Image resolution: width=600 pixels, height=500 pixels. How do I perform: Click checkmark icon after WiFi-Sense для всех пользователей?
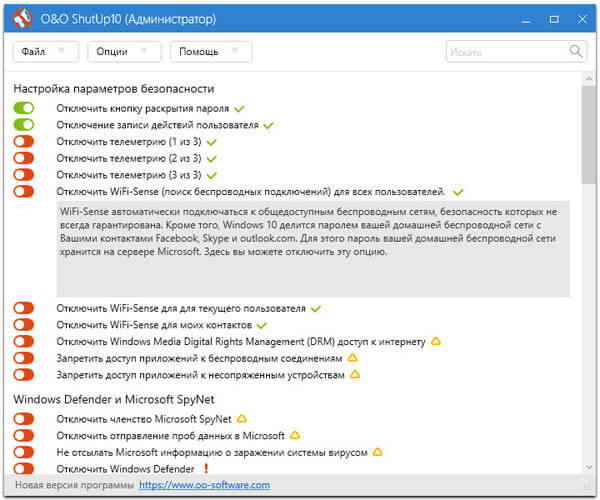tap(458, 192)
